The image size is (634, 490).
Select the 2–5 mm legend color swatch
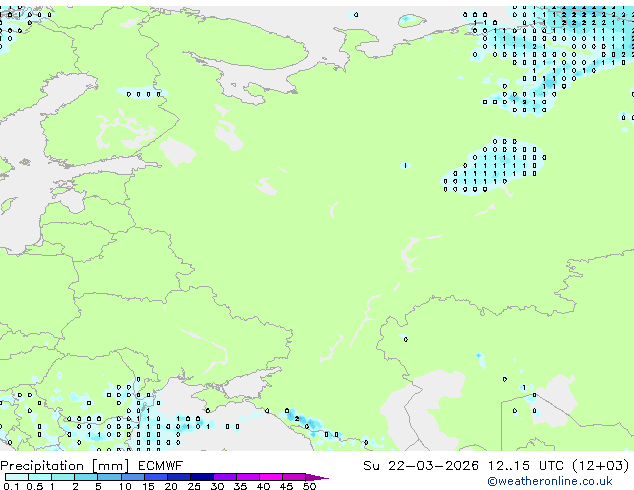pos(86,477)
